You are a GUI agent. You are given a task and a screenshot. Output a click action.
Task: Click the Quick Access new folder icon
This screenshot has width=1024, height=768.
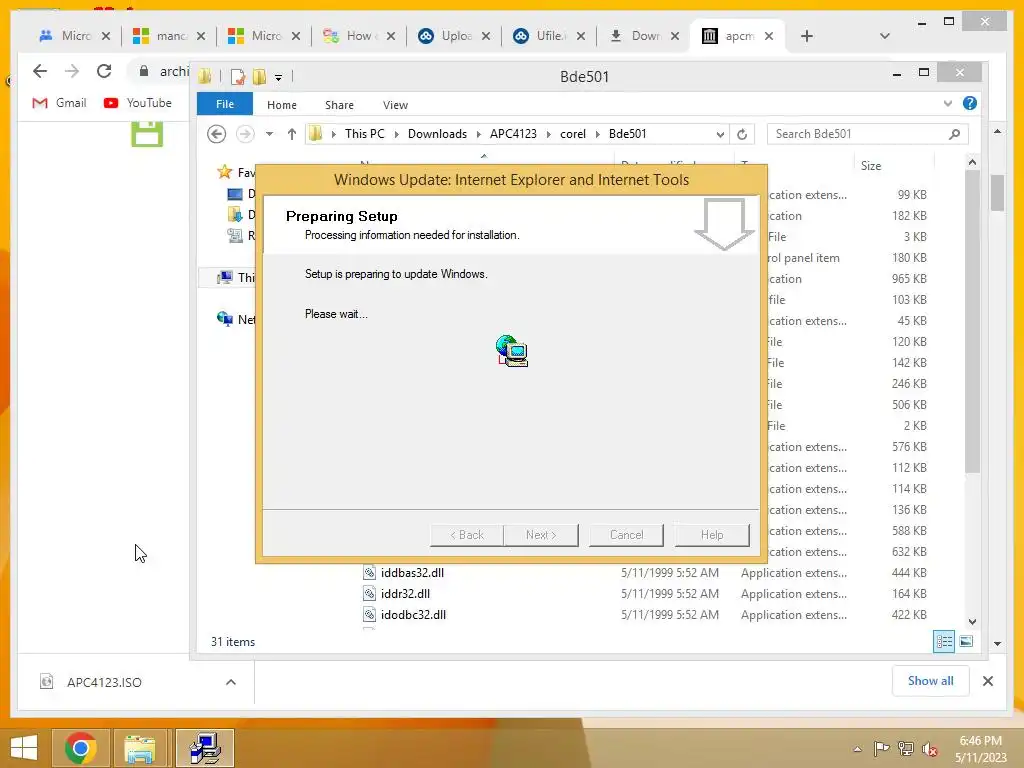[x=259, y=77]
